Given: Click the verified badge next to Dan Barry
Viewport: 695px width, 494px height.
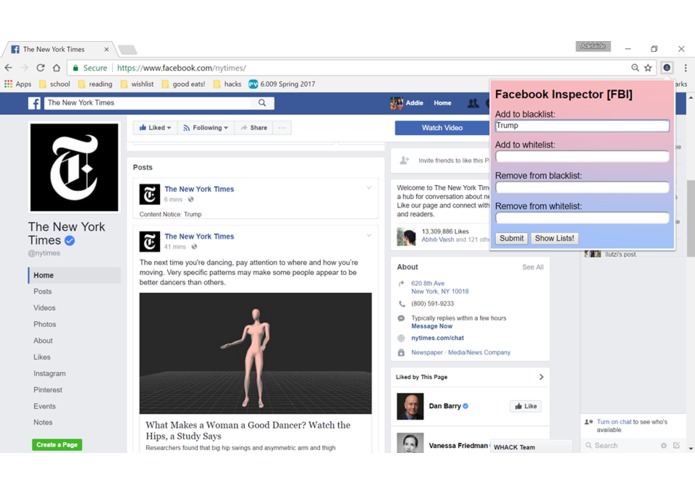Looking at the screenshot, I should tap(465, 406).
